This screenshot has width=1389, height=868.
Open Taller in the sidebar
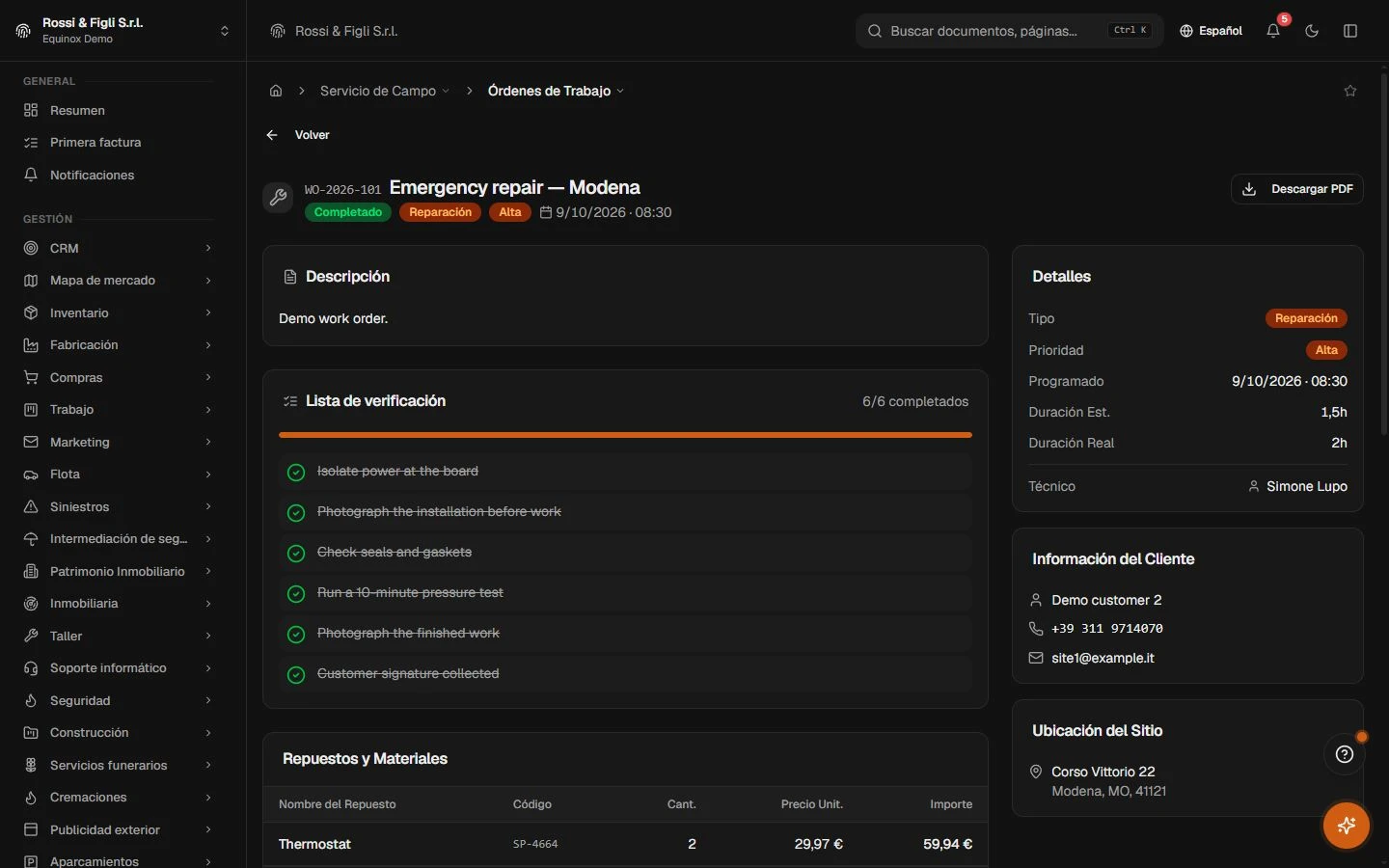119,636
